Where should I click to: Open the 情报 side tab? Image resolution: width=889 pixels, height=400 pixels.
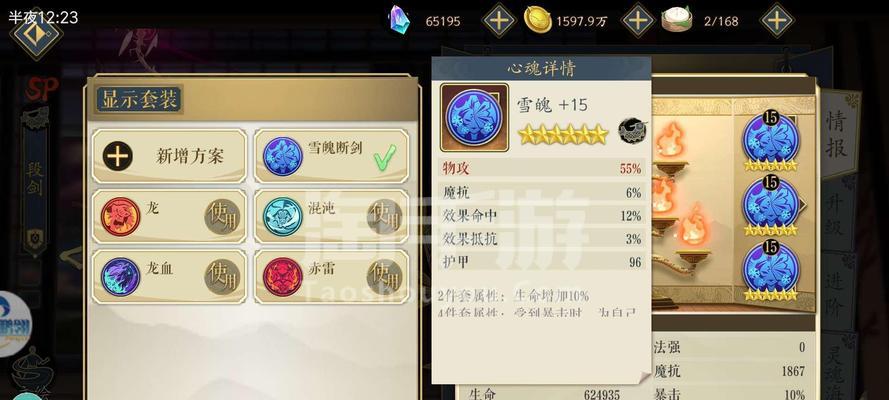pos(837,134)
